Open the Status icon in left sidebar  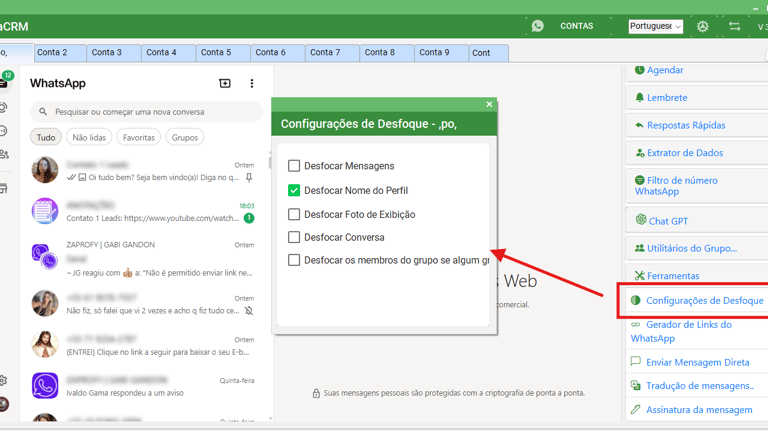pyautogui.click(x=3, y=107)
